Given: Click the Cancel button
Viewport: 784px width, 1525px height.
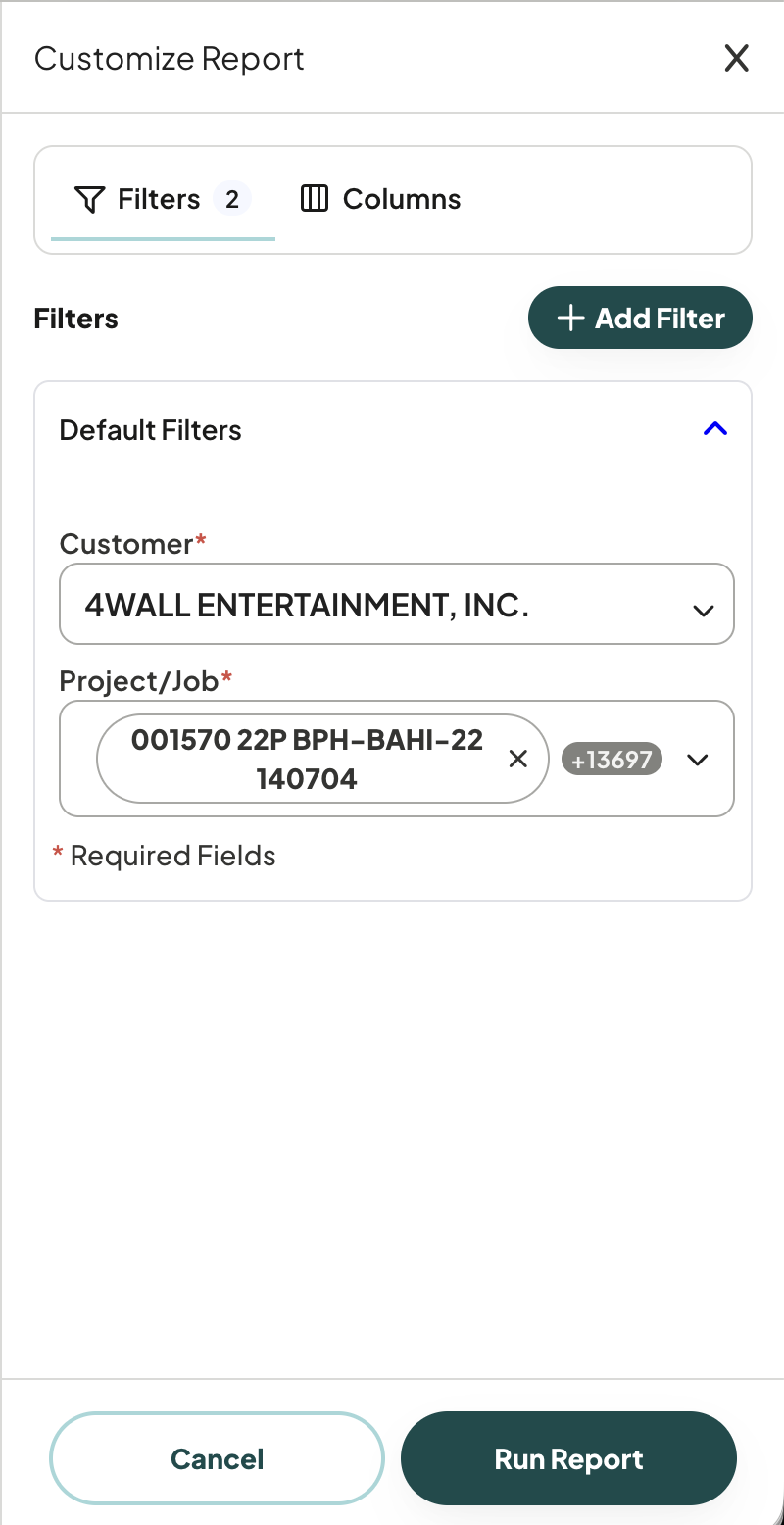Looking at the screenshot, I should tap(218, 1458).
